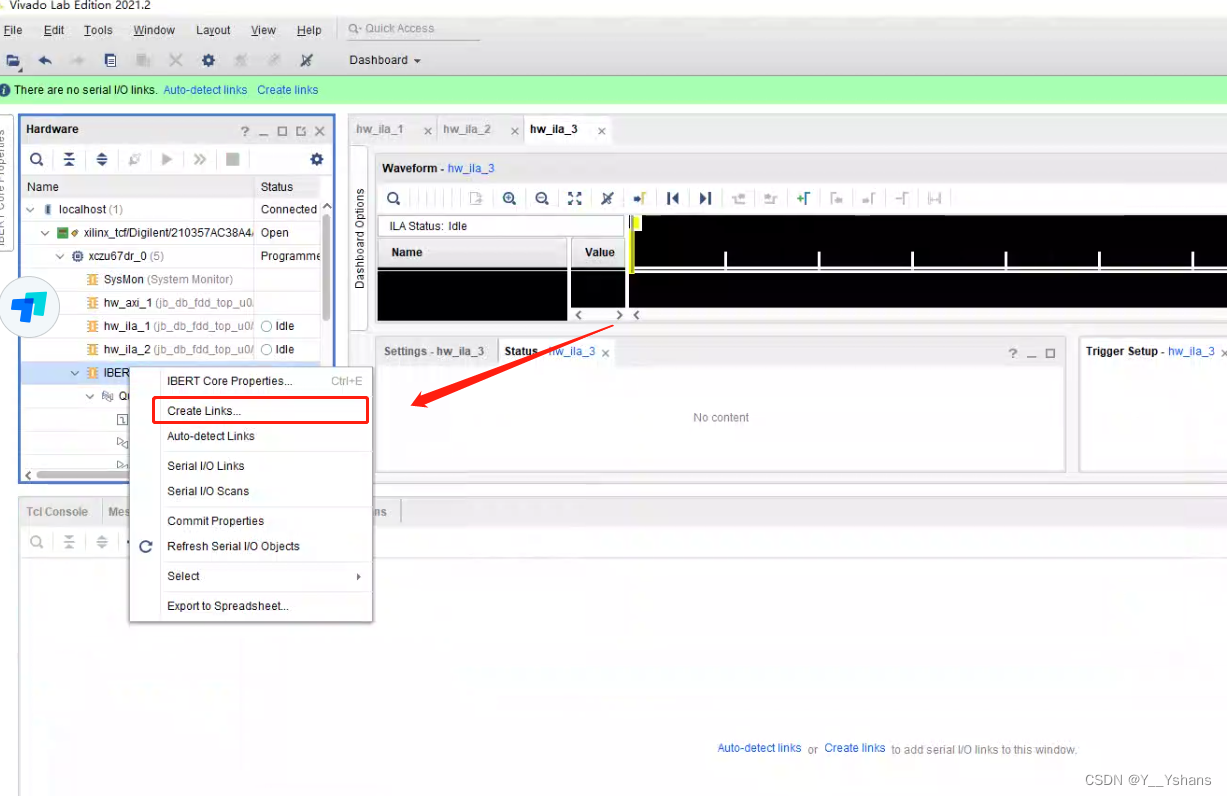This screenshot has height=796, width=1227.
Task: Open Hardware panel help question mark
Action: [245, 131]
